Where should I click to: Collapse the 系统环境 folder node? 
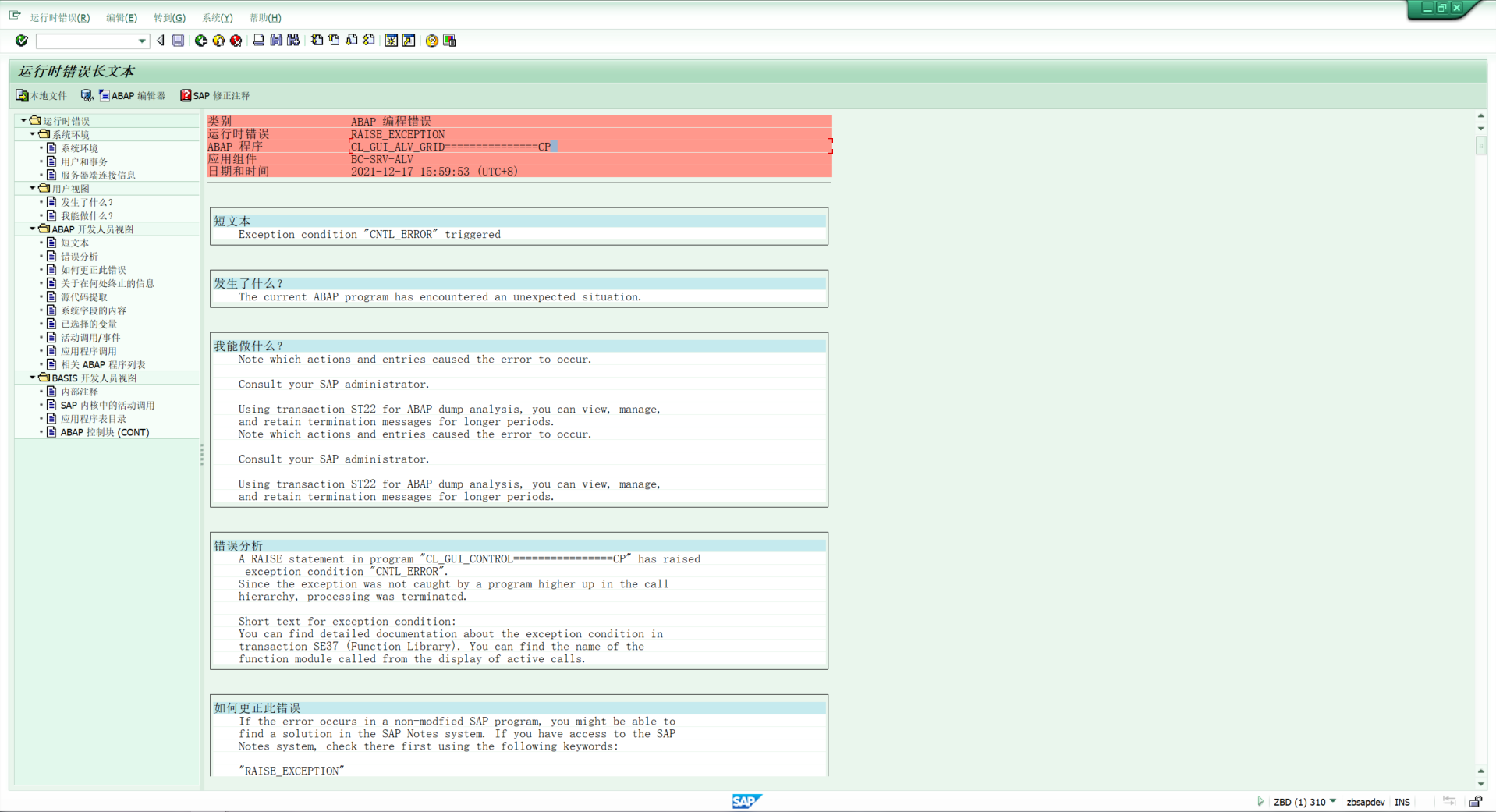point(33,134)
